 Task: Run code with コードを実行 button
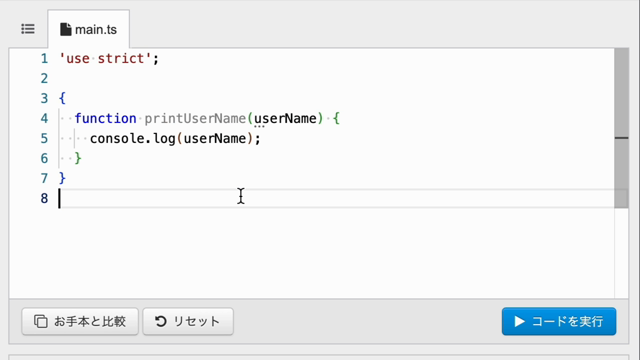point(559,322)
